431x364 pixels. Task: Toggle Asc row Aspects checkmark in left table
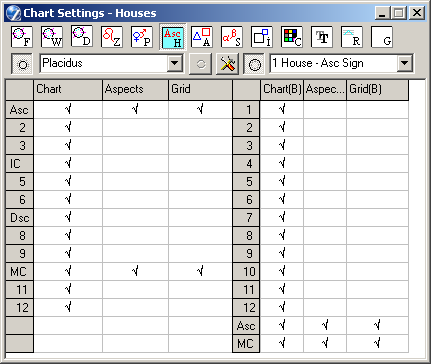point(135,109)
